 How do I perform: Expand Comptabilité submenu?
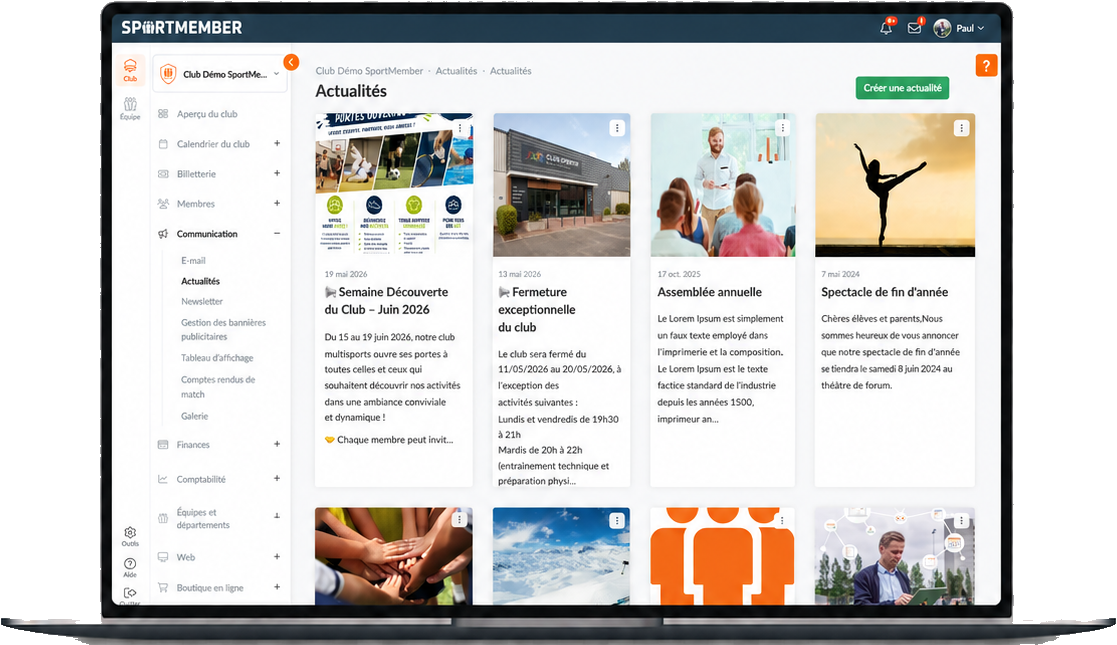coord(277,479)
